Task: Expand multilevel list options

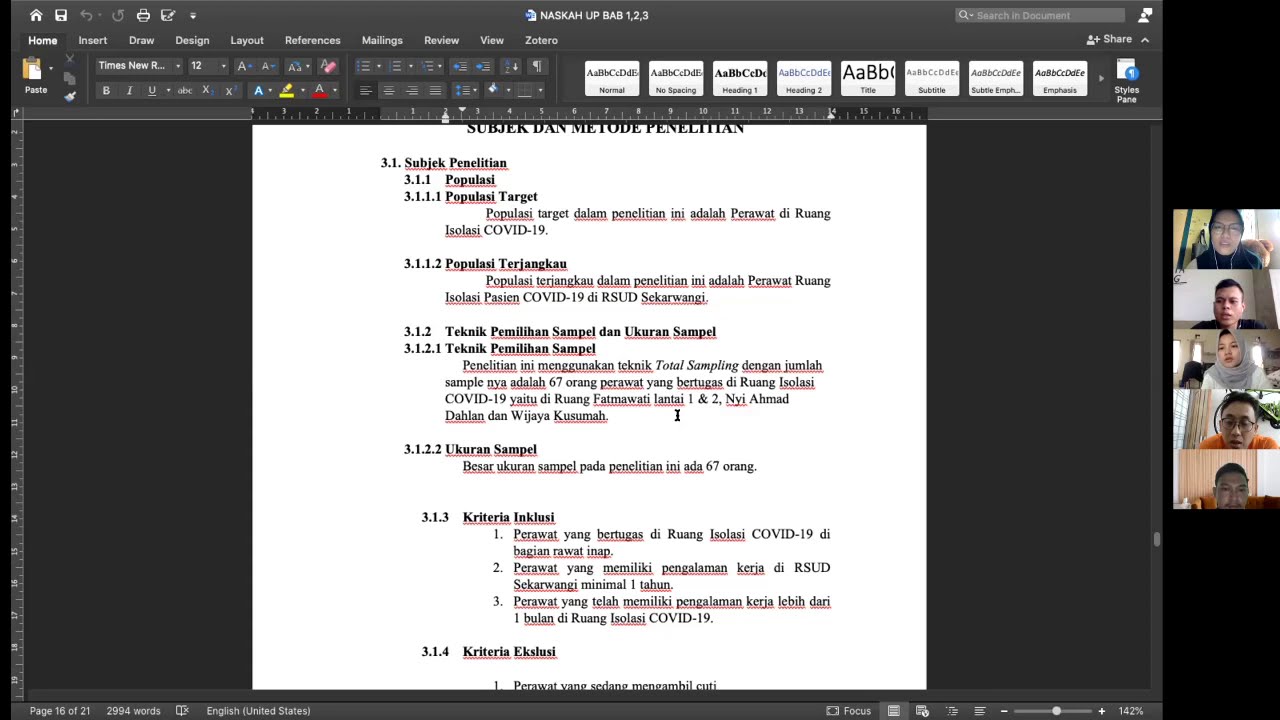Action: pos(440,66)
